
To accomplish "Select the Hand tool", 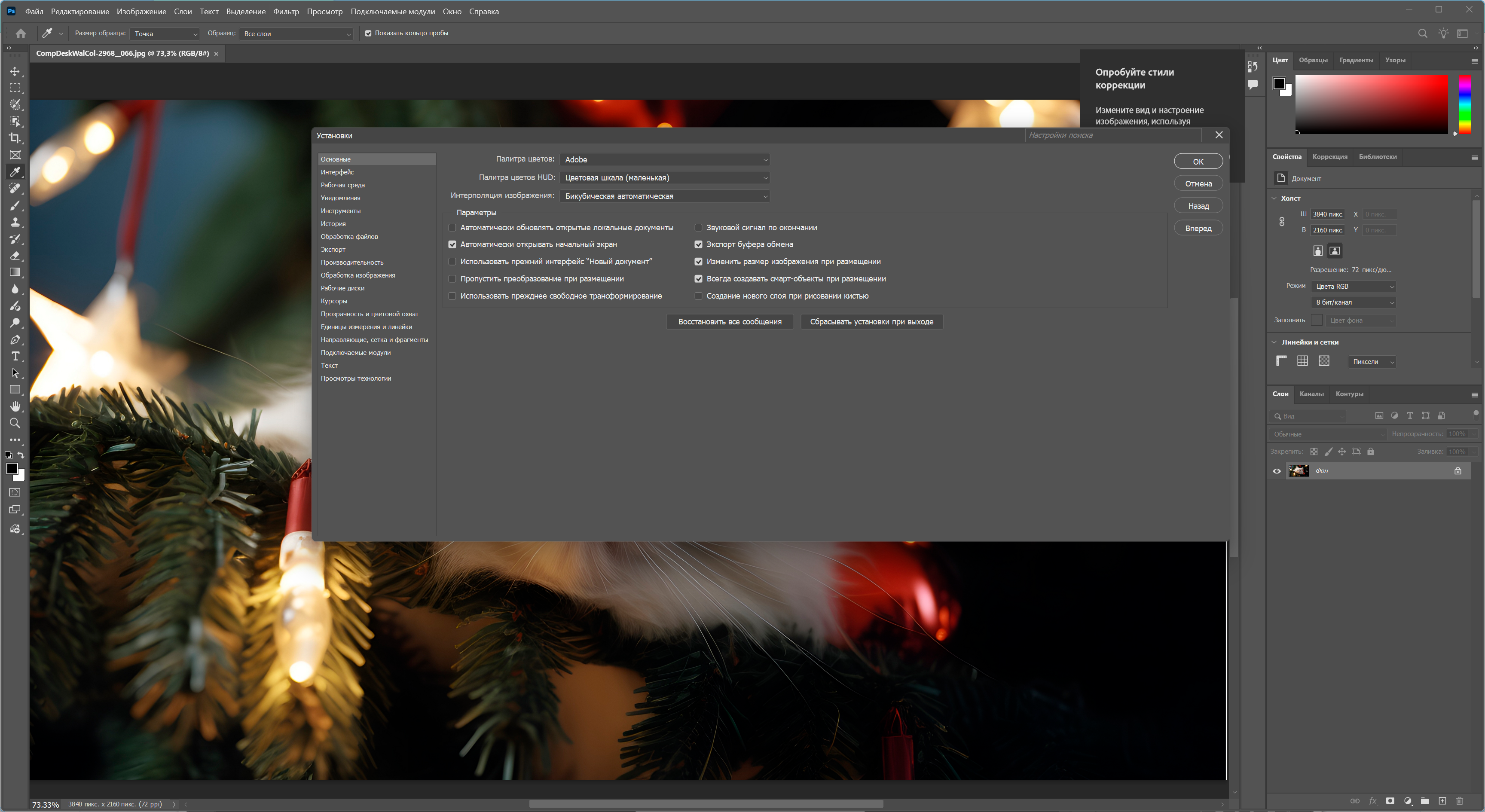I will 15,406.
